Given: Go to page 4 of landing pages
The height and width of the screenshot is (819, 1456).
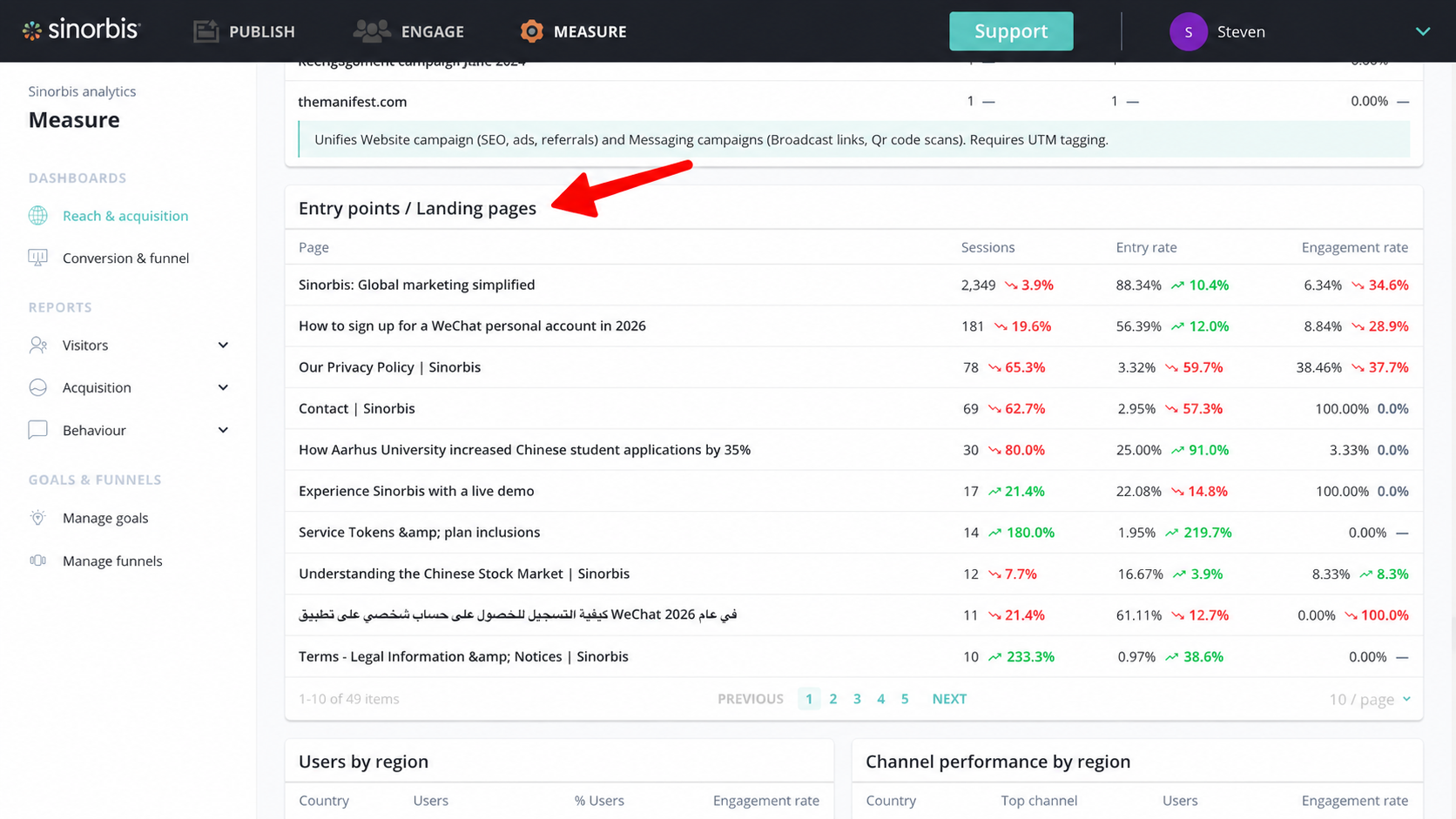Looking at the screenshot, I should (881, 699).
